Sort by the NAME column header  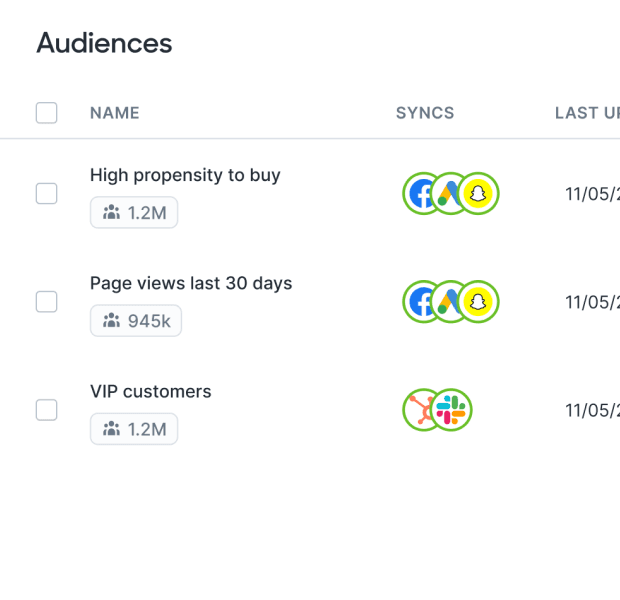coord(115,113)
